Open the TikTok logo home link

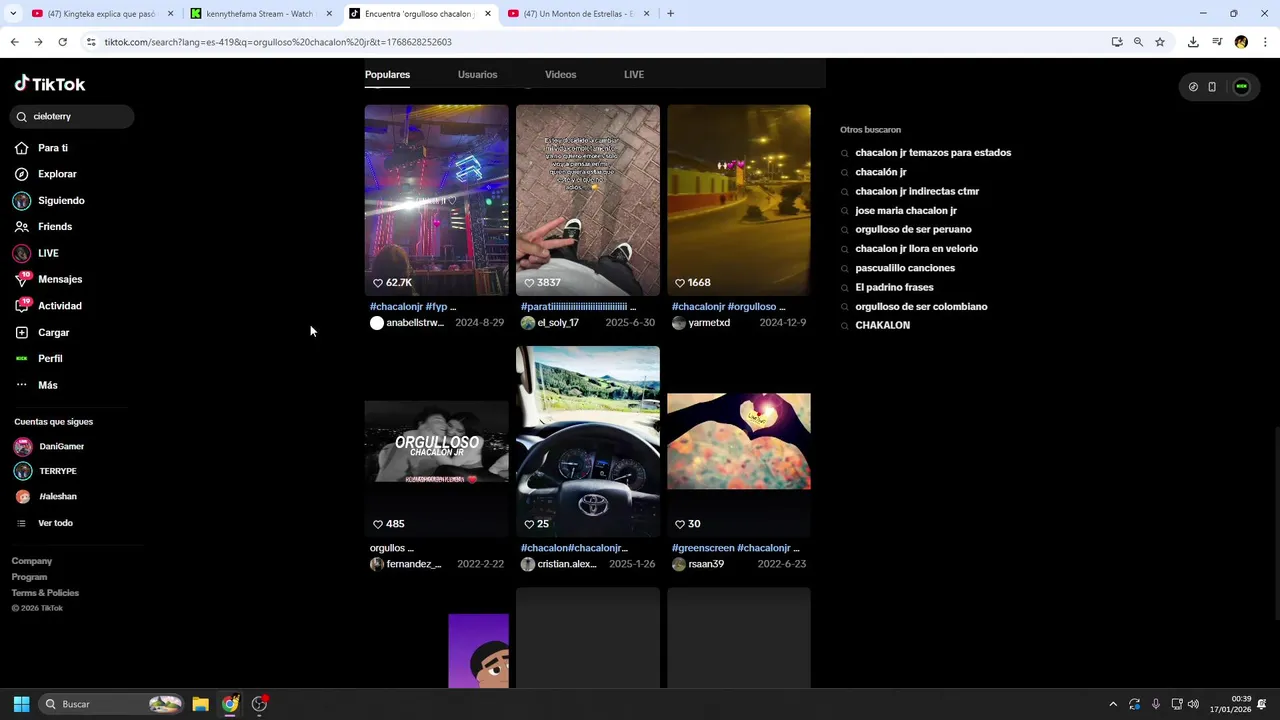click(50, 84)
